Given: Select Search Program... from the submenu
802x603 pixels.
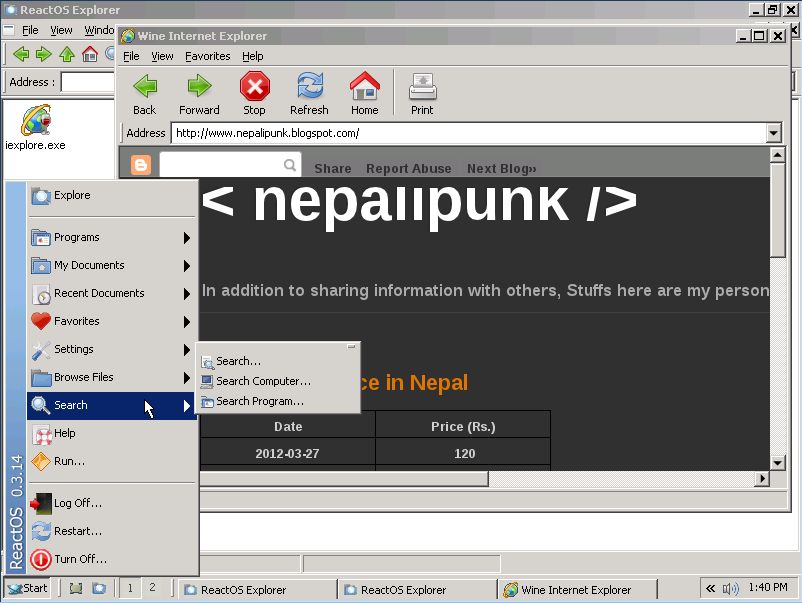Looking at the screenshot, I should click(278, 401).
